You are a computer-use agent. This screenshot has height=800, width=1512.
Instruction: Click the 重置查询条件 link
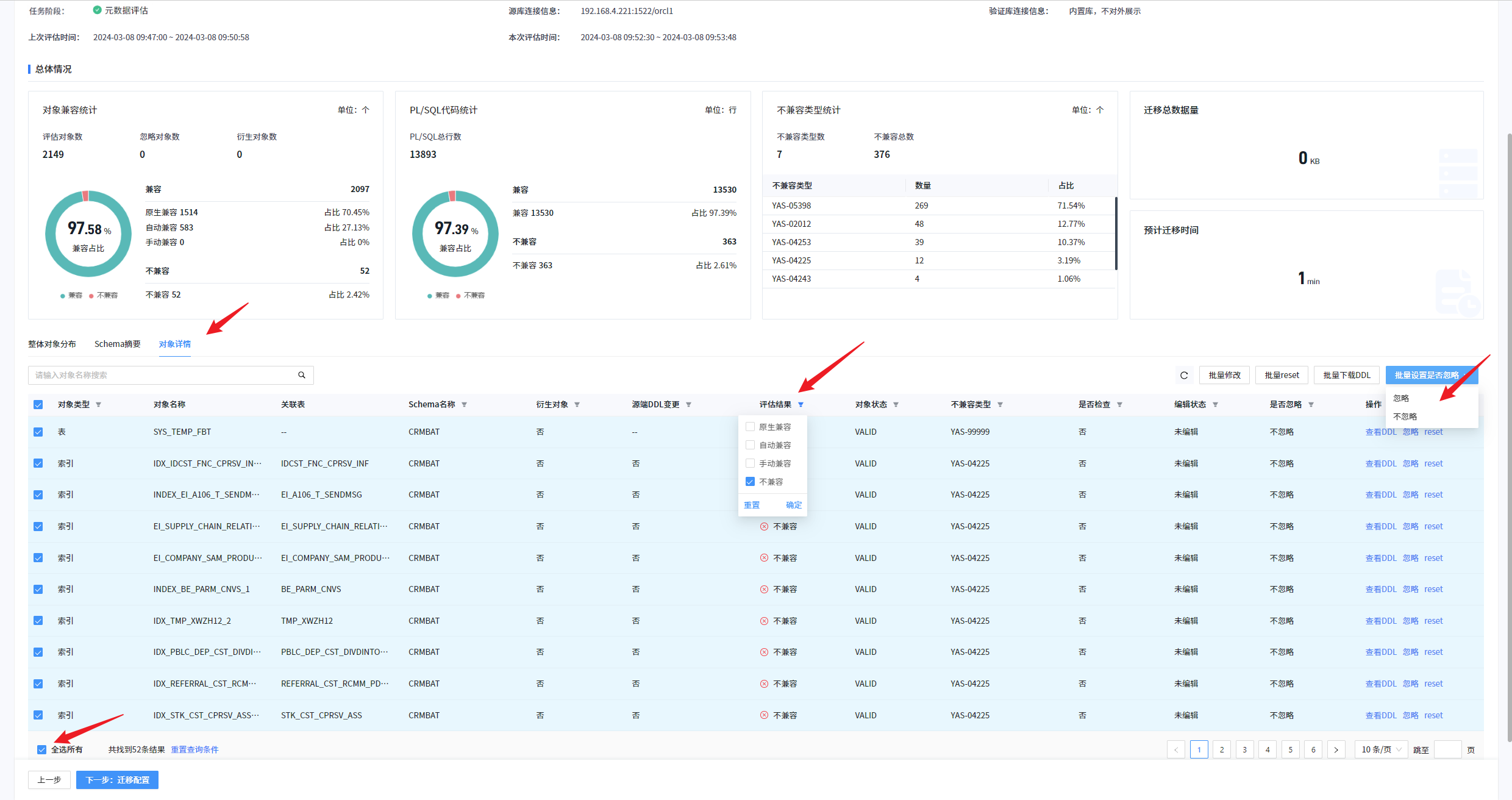coord(194,749)
